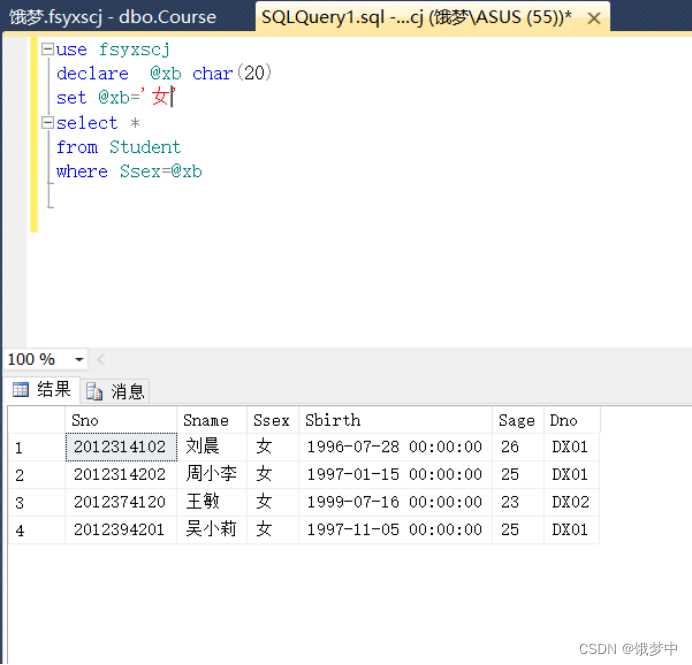The image size is (692, 665).
Task: Click the Ssex column header
Action: coord(273,421)
